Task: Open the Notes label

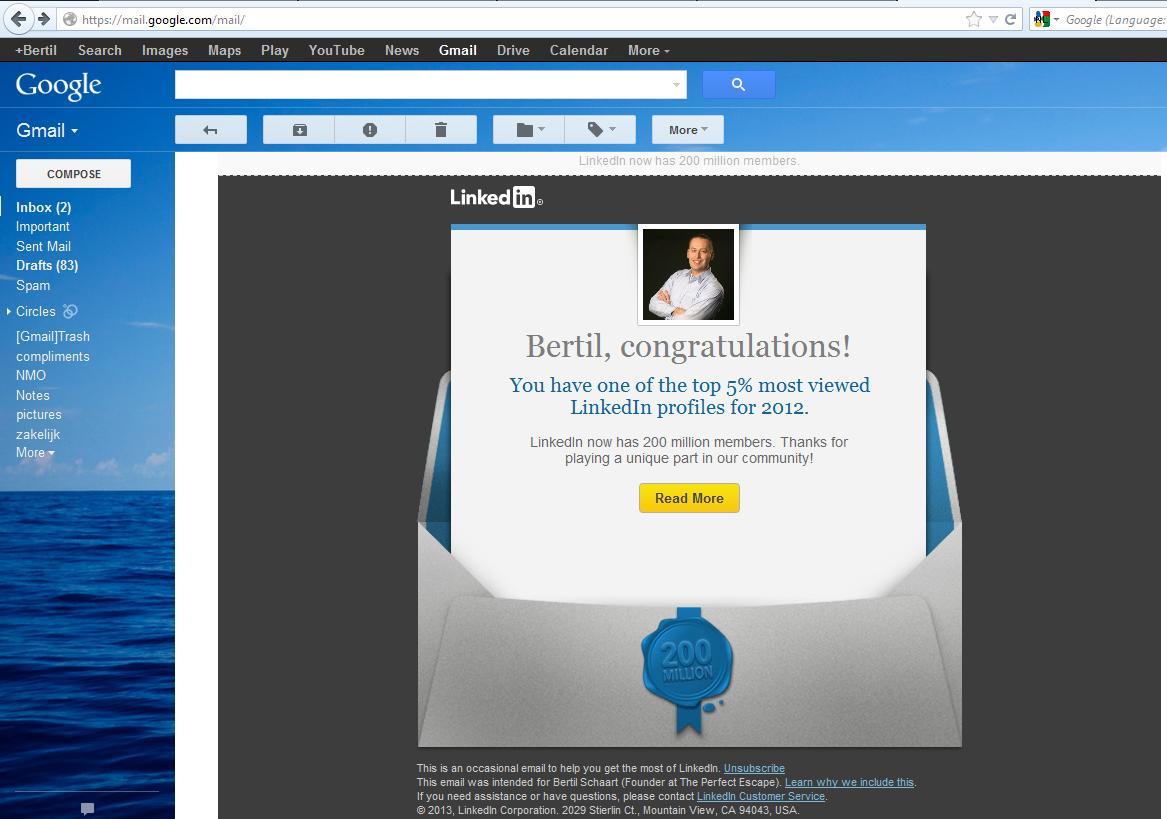Action: (x=33, y=395)
